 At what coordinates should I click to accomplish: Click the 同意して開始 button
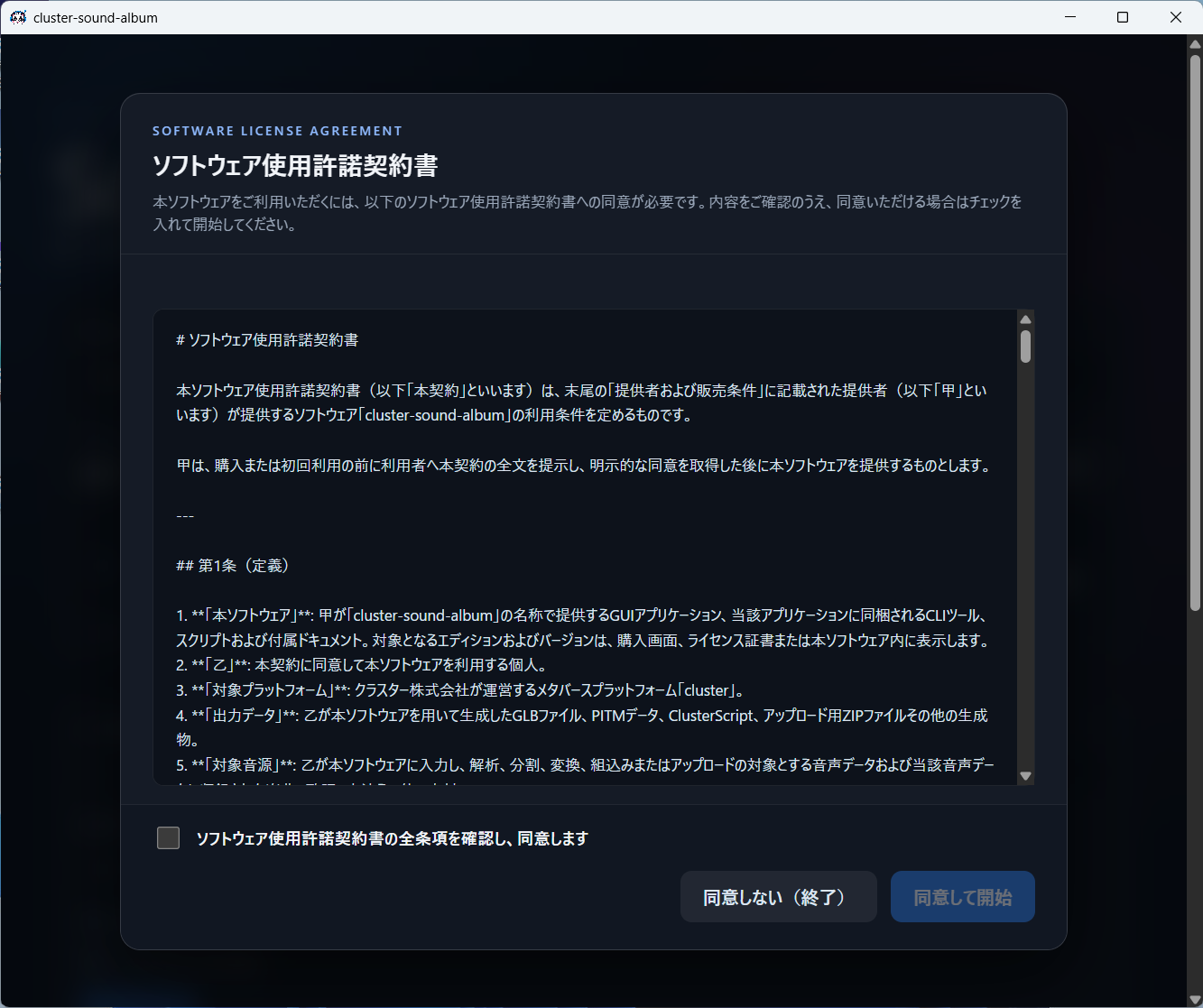pyautogui.click(x=963, y=897)
